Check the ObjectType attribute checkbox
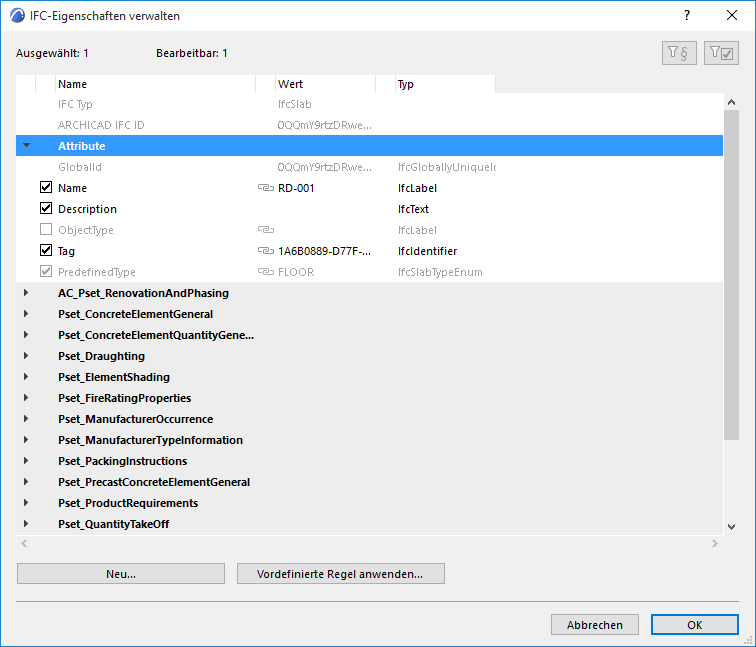The height and width of the screenshot is (647, 756). 46,229
